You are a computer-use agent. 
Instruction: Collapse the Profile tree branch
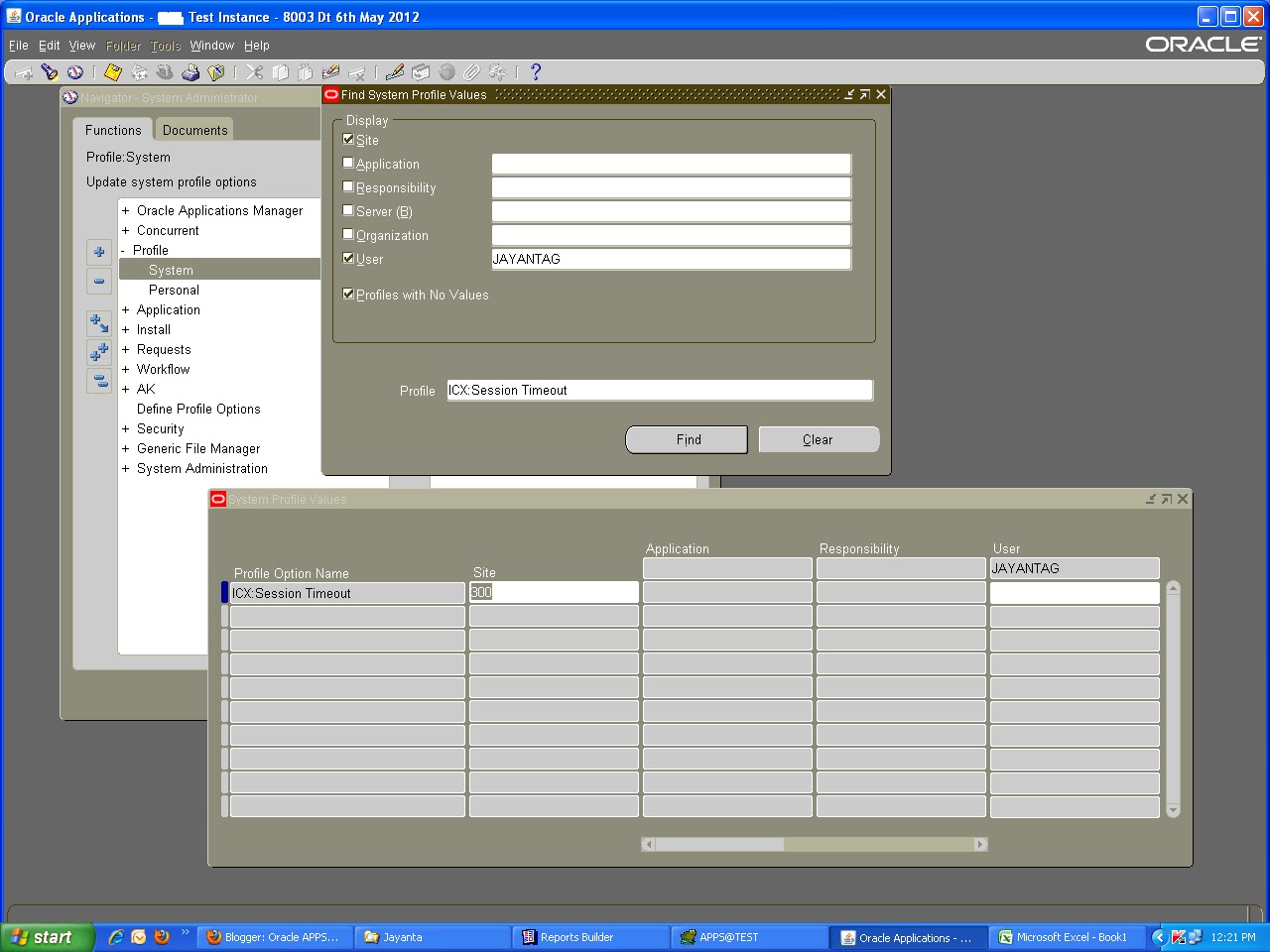pyautogui.click(x=125, y=250)
